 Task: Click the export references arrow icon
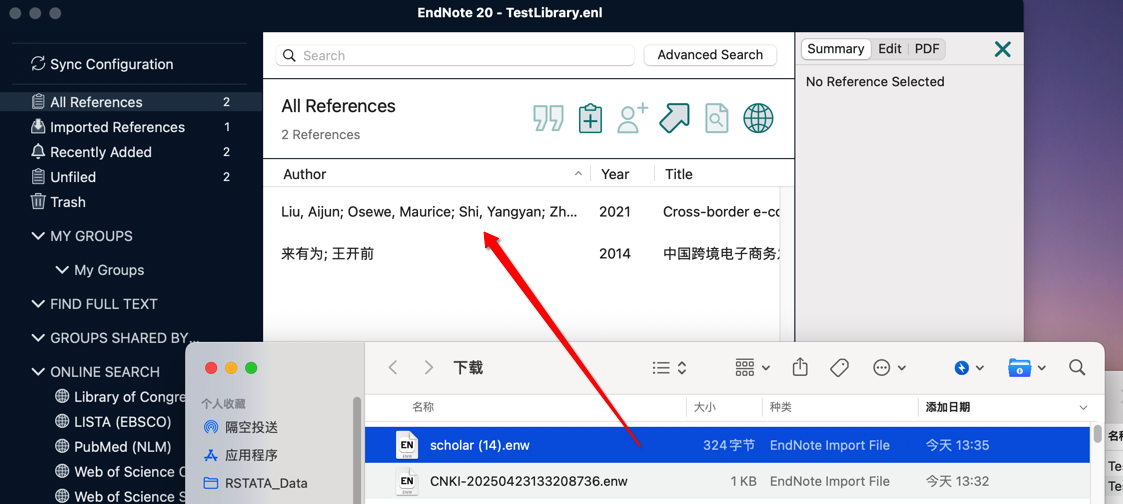(674, 118)
